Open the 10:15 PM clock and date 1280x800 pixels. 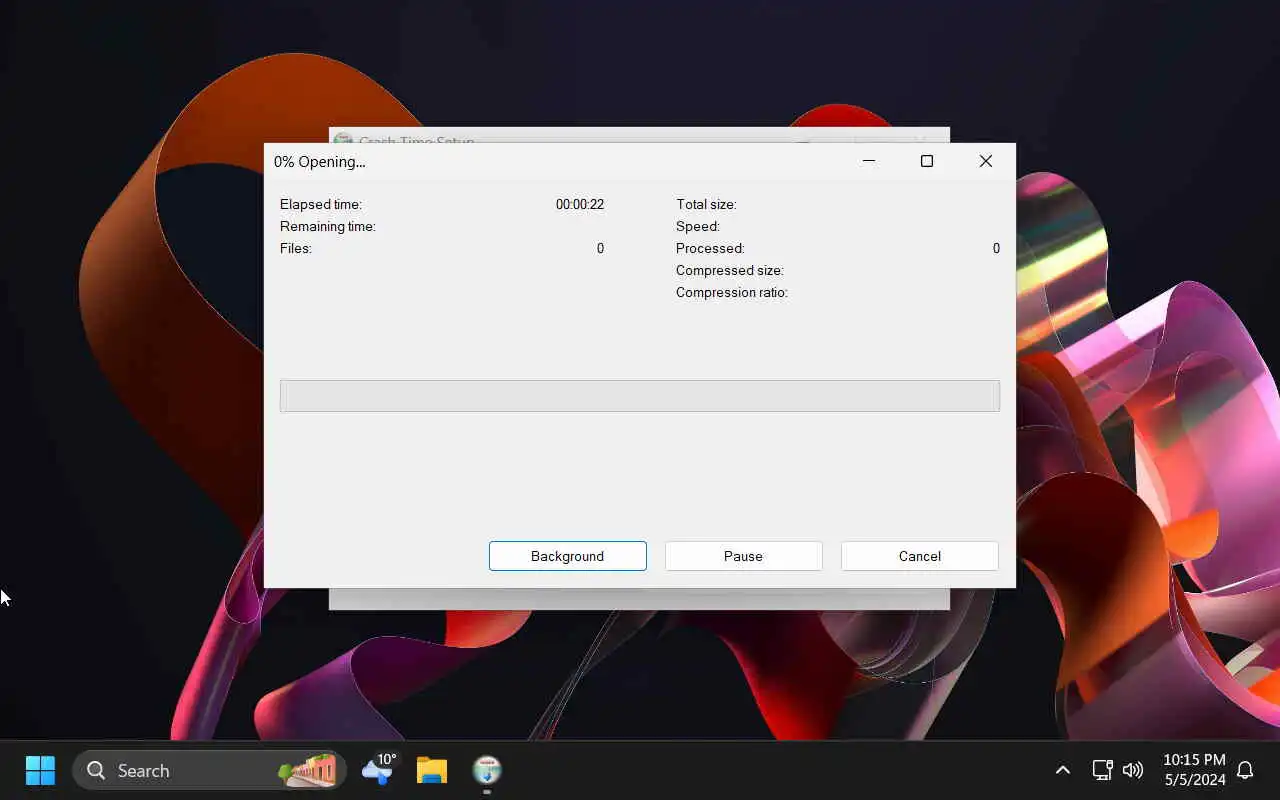(1194, 770)
